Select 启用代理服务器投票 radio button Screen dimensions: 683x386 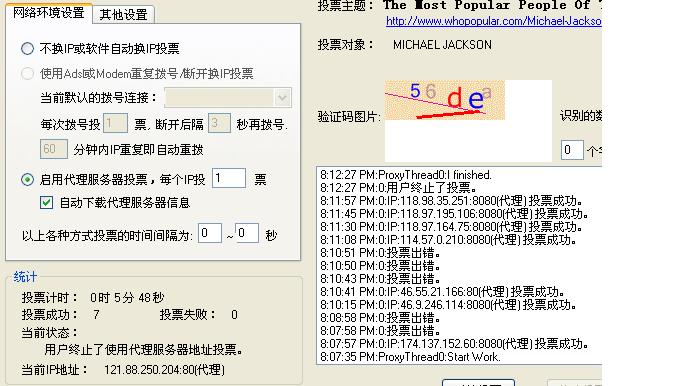(x=27, y=179)
